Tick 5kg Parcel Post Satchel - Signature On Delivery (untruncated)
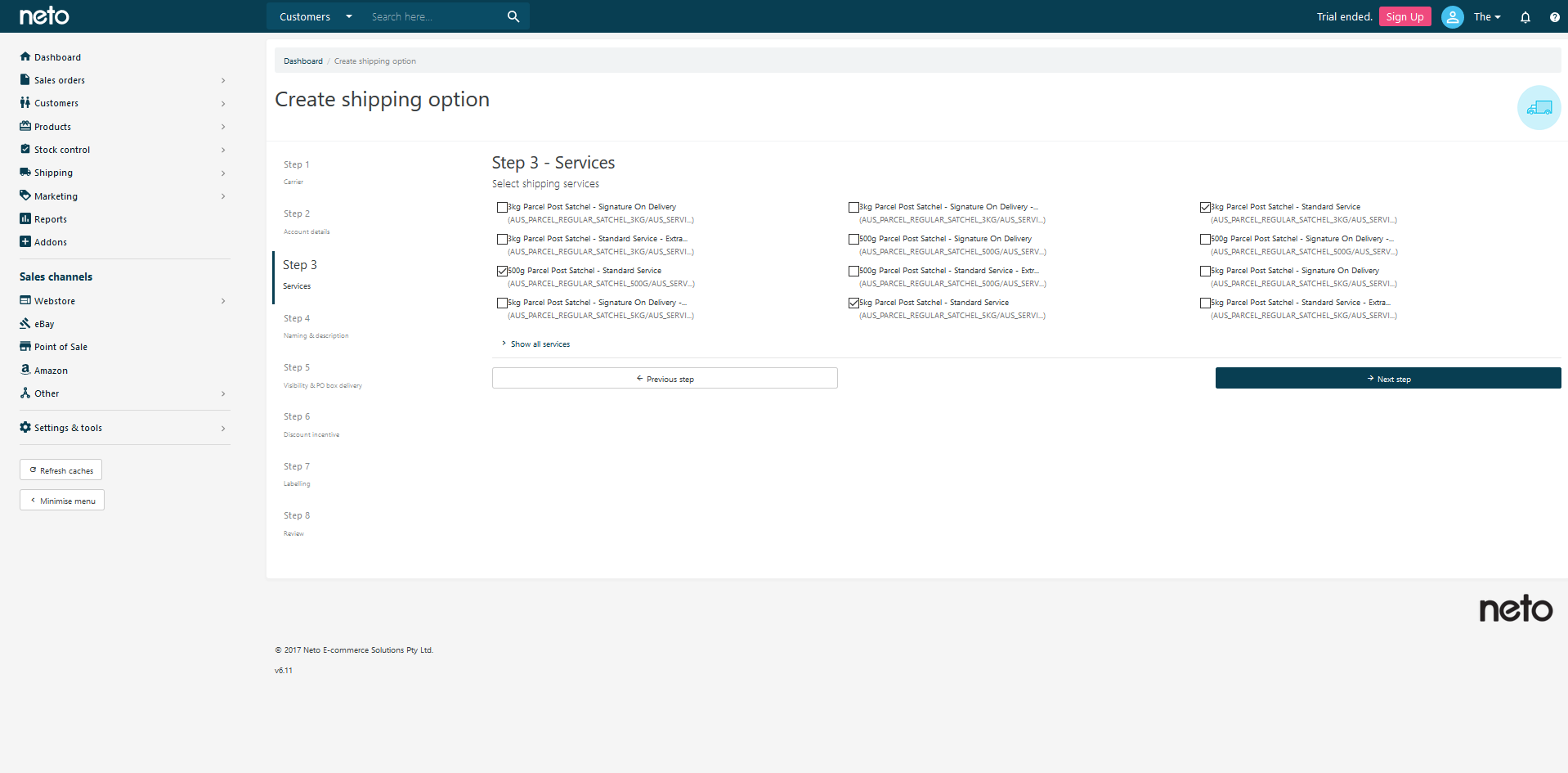 (1205, 271)
